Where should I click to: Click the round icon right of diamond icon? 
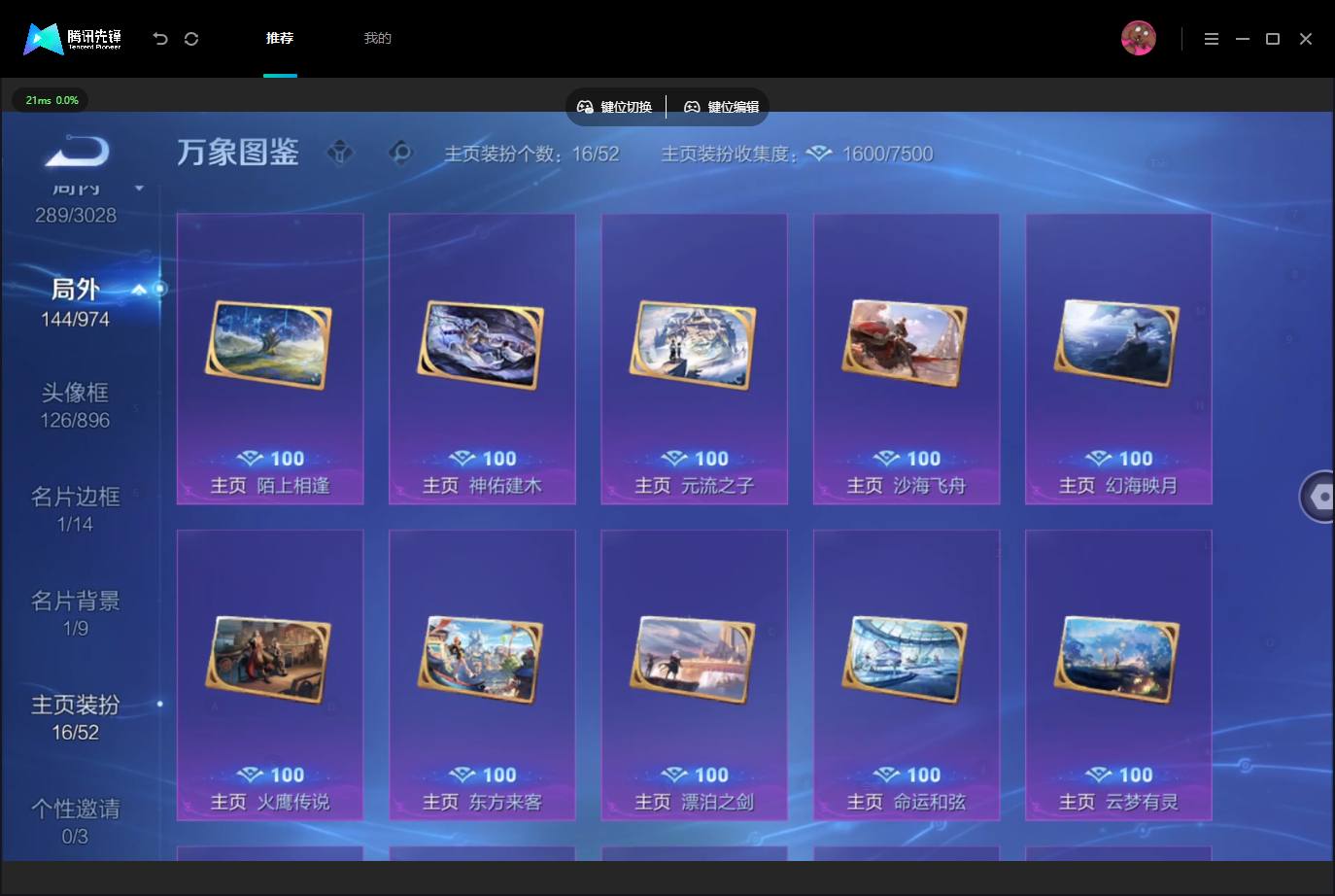[399, 153]
